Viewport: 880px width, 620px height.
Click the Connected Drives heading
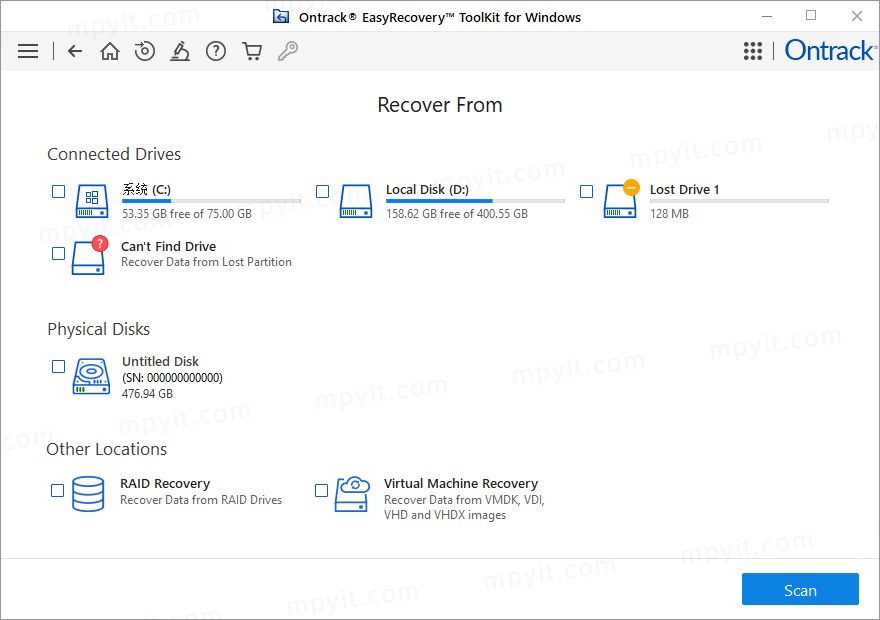(x=114, y=154)
